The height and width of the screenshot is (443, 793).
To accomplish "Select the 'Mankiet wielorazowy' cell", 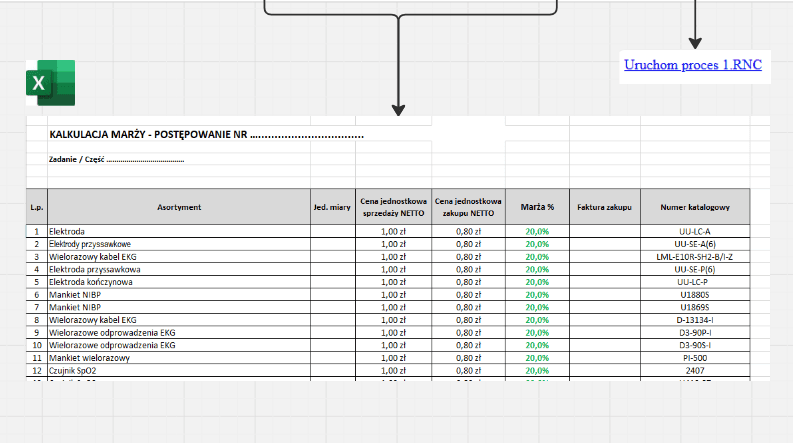I will (x=179, y=358).
